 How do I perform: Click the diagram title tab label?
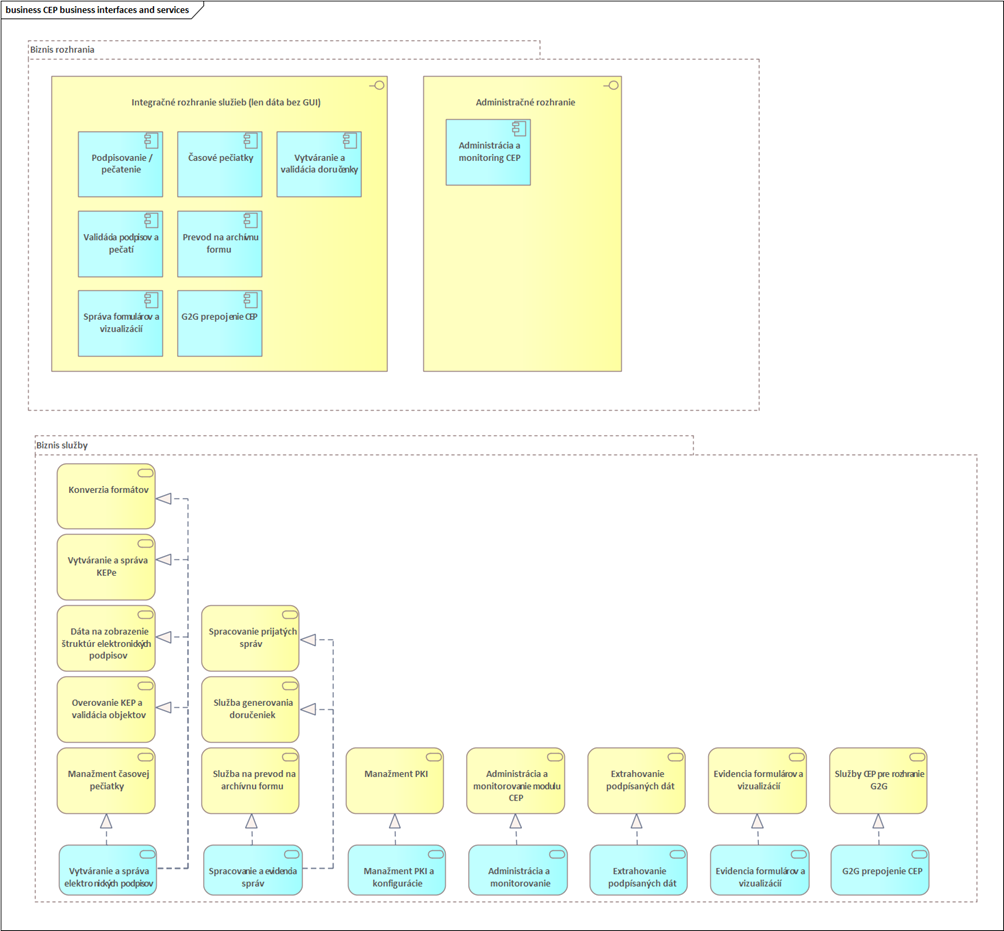click(97, 10)
